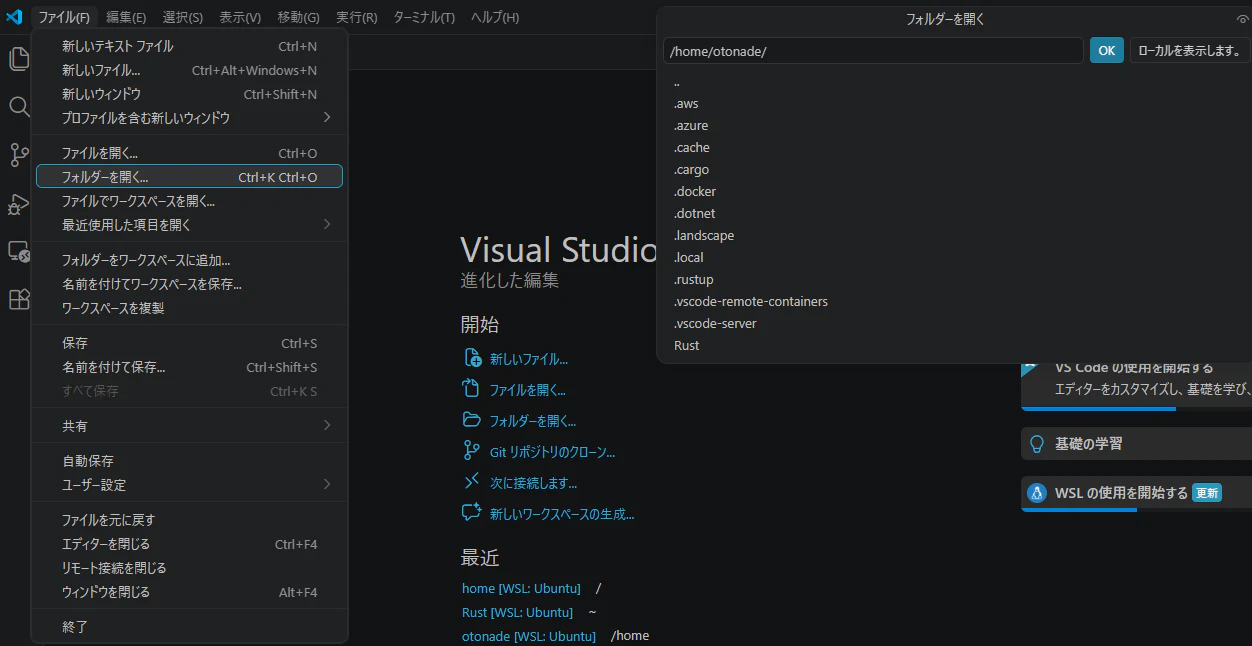Select 新しいウィンドウ menu entry

pos(190,94)
